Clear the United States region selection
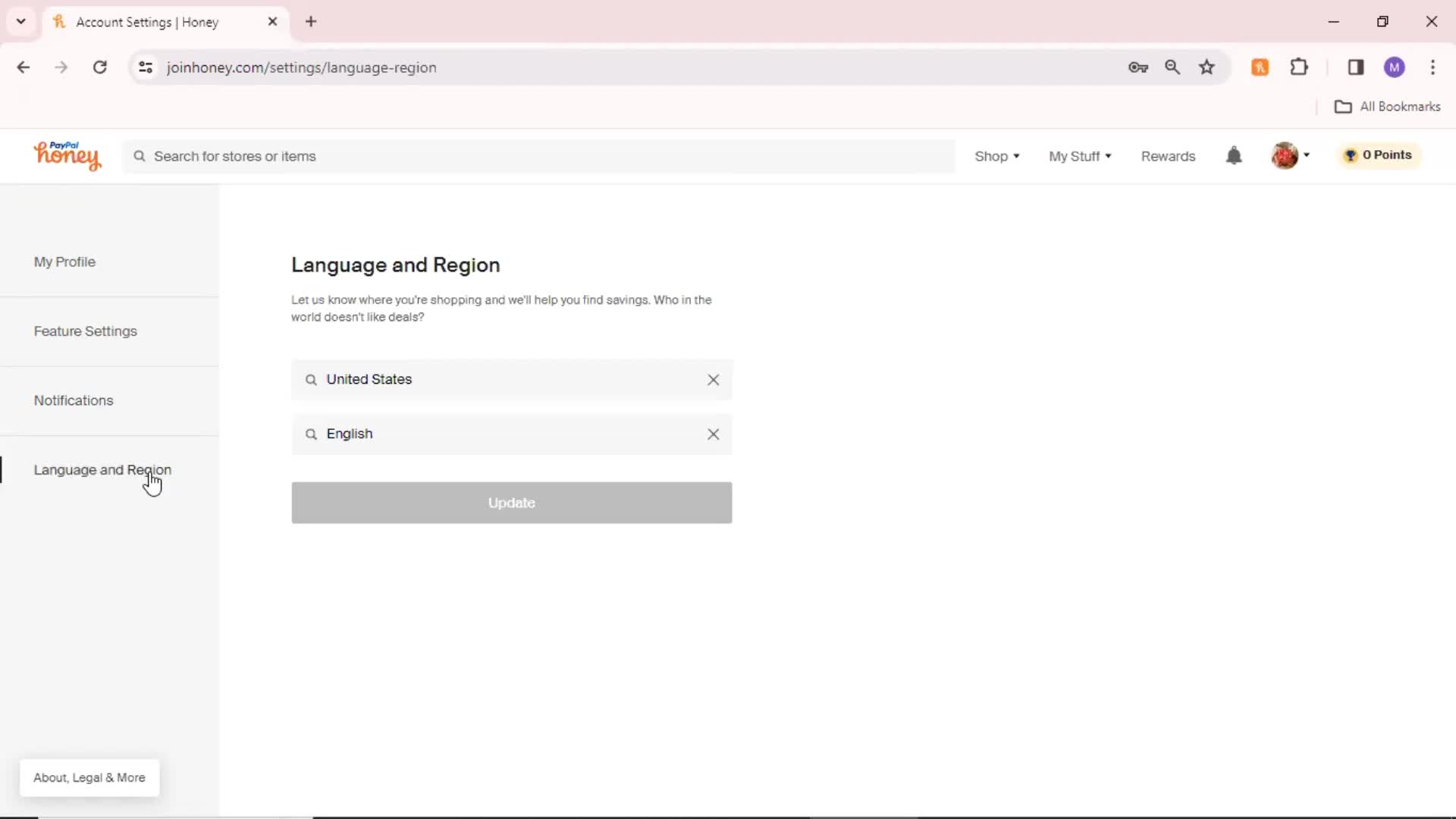The width and height of the screenshot is (1456, 819). point(713,378)
